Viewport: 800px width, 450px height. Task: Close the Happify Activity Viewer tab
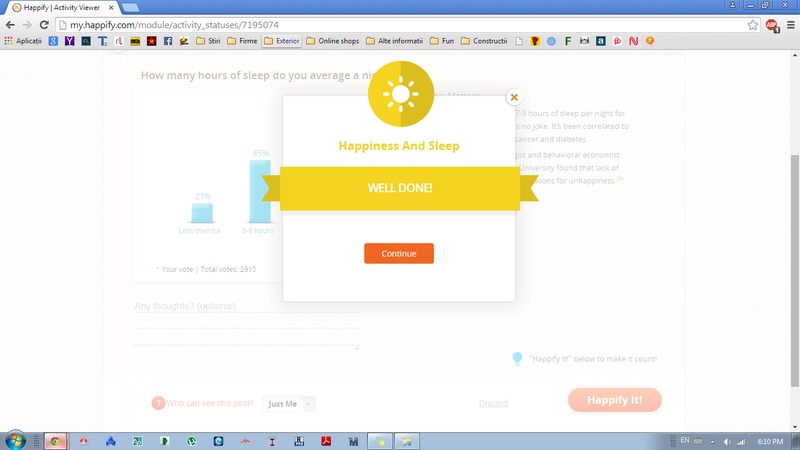[x=111, y=8]
